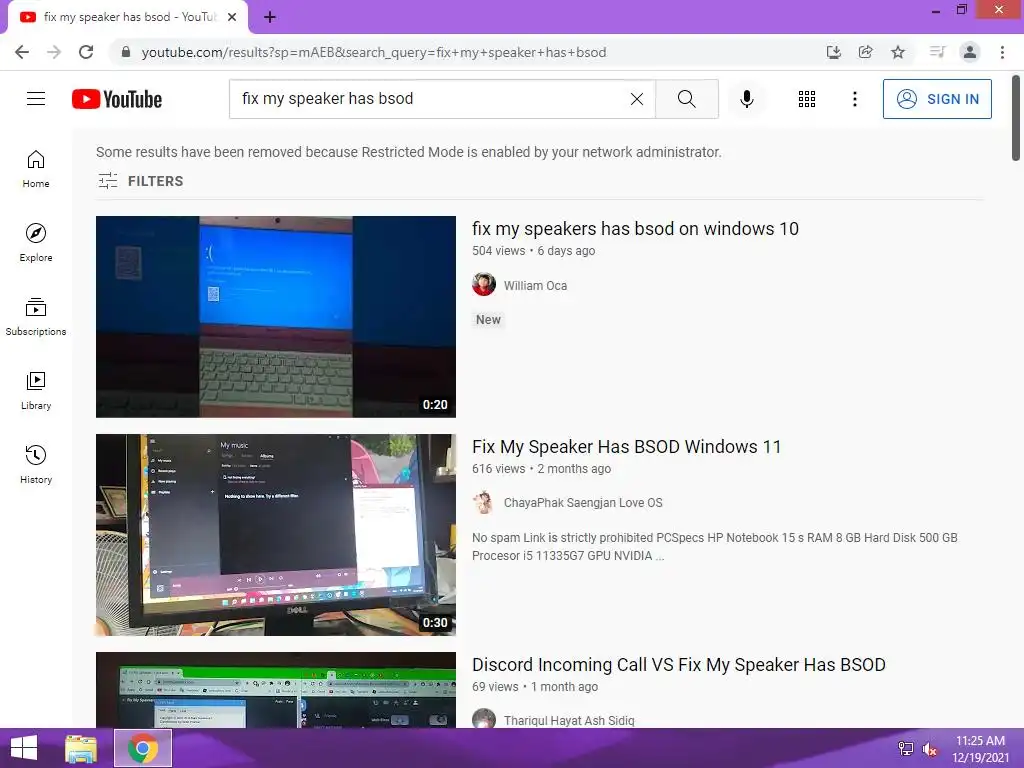
Task: Share this page from address bar
Action: coord(866,52)
